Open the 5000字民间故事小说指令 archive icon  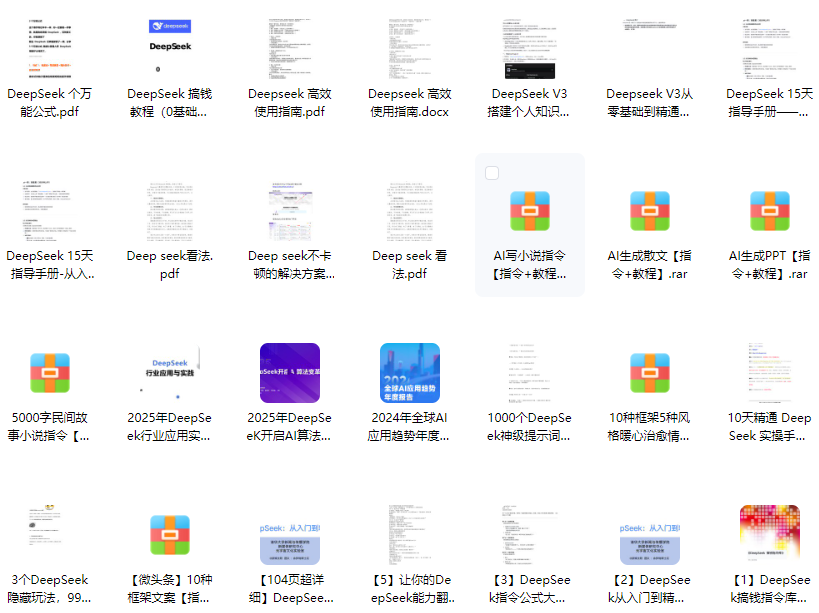pyautogui.click(x=50, y=373)
